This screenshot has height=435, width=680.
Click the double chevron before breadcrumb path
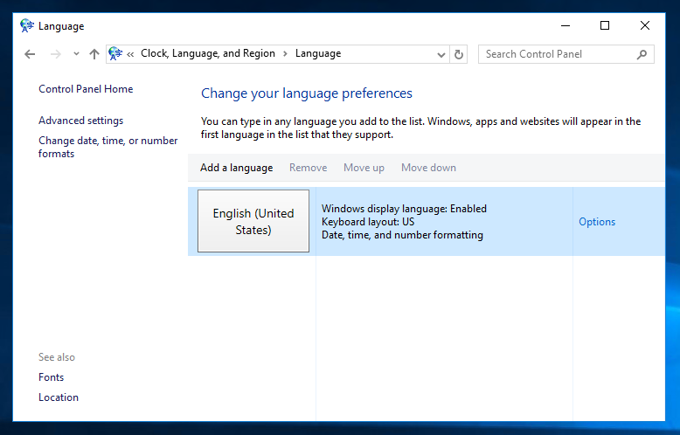[x=130, y=54]
